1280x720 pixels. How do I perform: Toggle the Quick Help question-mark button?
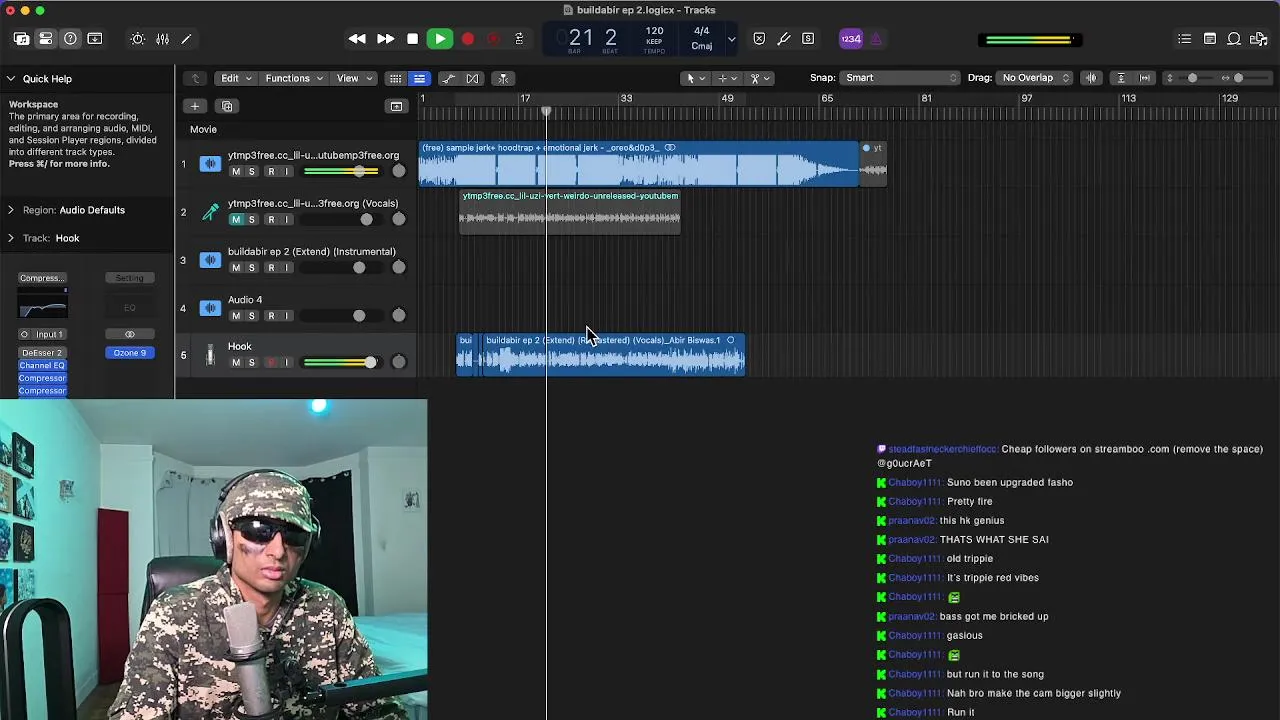tap(70, 39)
